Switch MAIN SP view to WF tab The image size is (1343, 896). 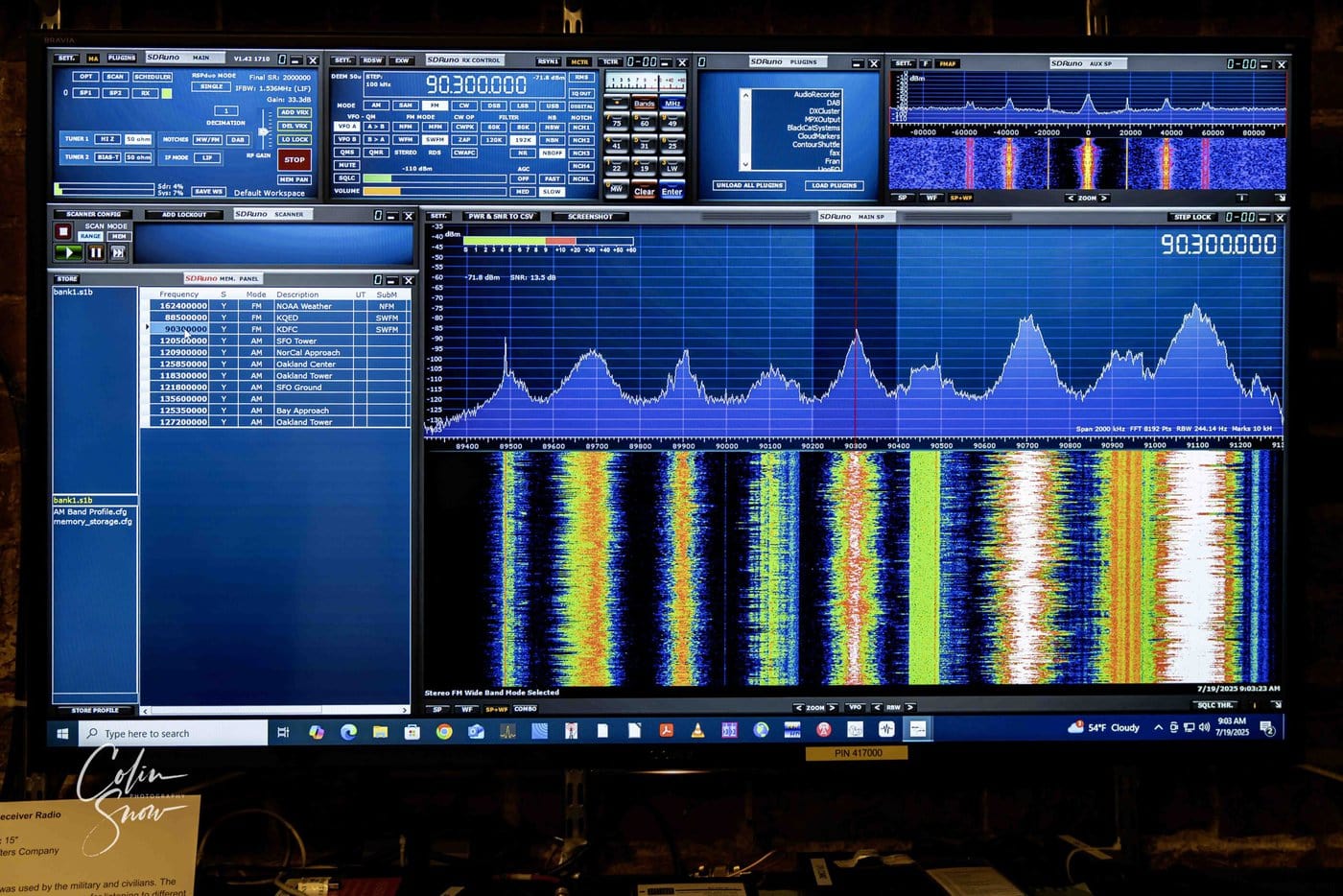tap(467, 709)
